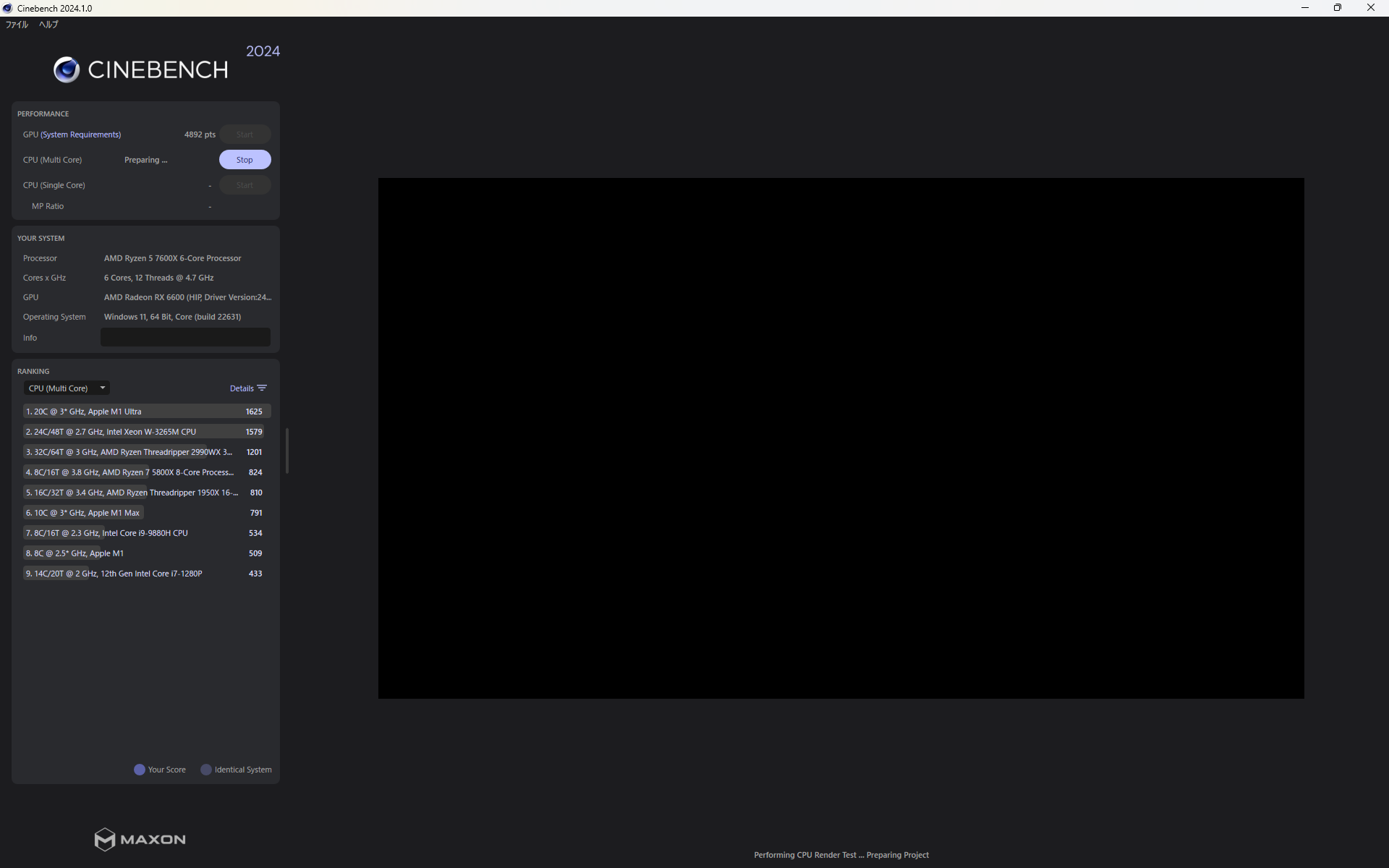Click the 4892 pts GPU score
Viewport: 1389px width, 868px height.
[x=200, y=135]
